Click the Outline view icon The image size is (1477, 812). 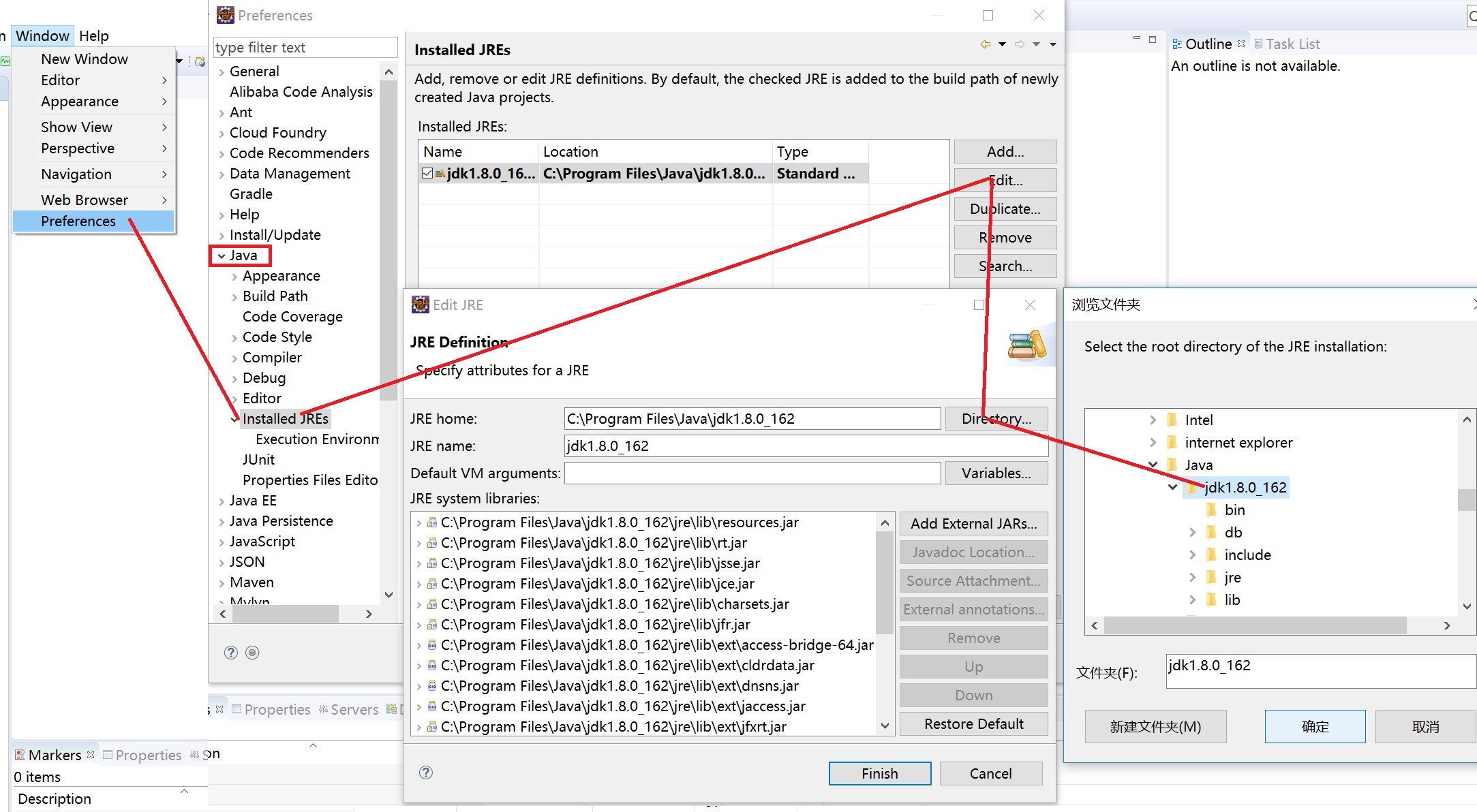click(1177, 44)
